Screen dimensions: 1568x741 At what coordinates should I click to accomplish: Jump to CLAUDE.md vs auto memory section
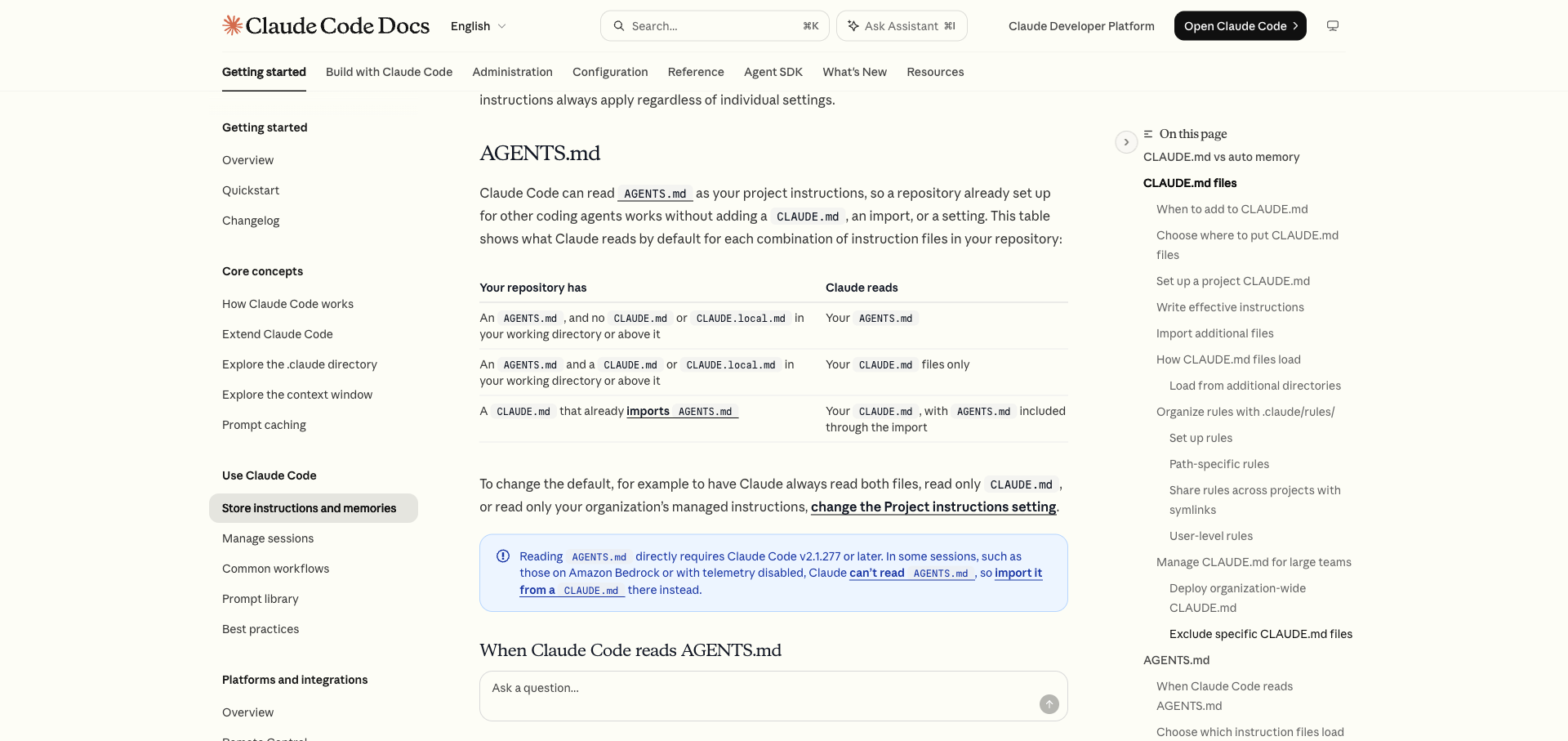point(1221,157)
